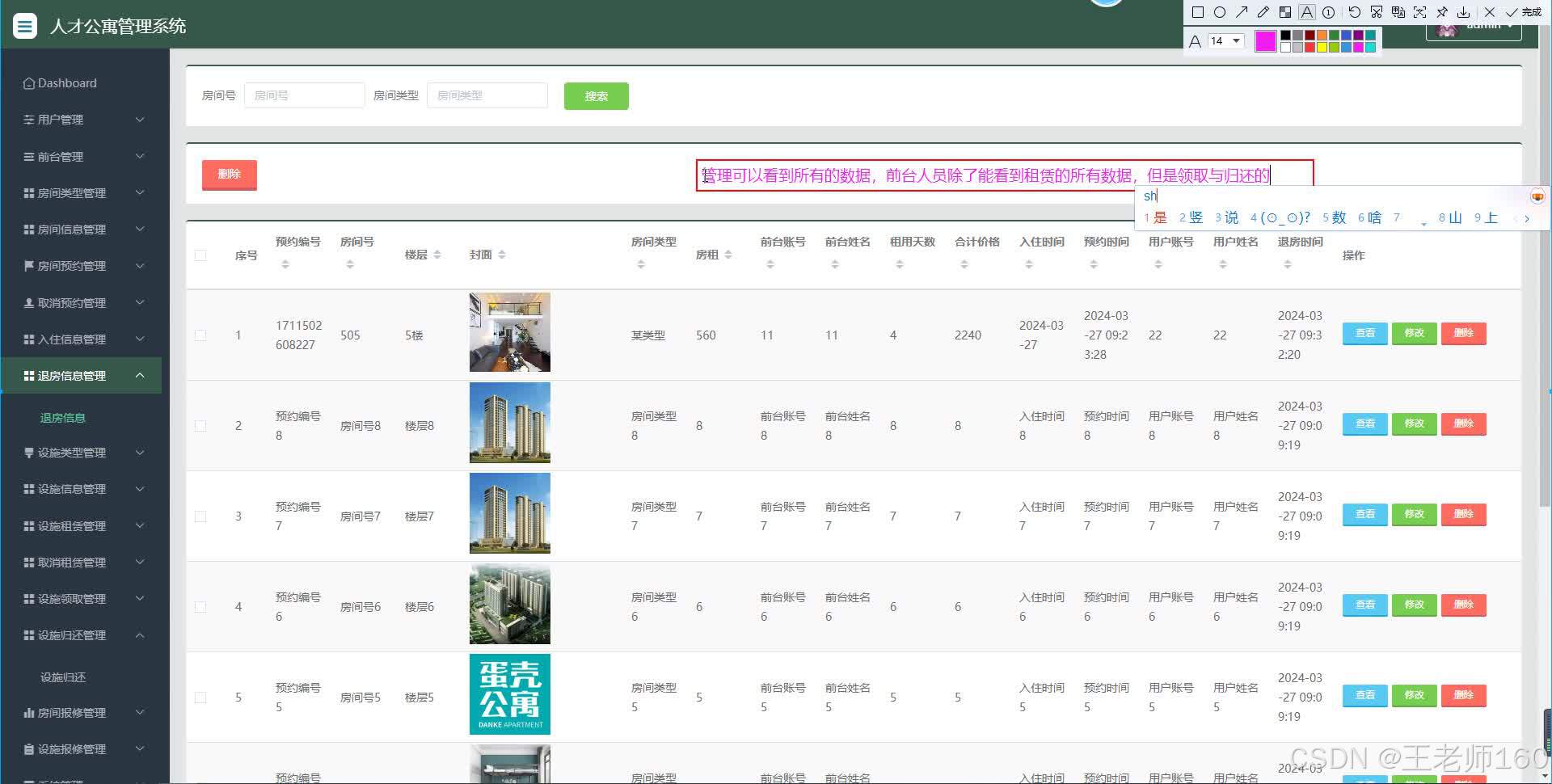Screen dimensions: 1552x784
Task: Sort by the 预约编号 column arrows
Action: point(285,264)
